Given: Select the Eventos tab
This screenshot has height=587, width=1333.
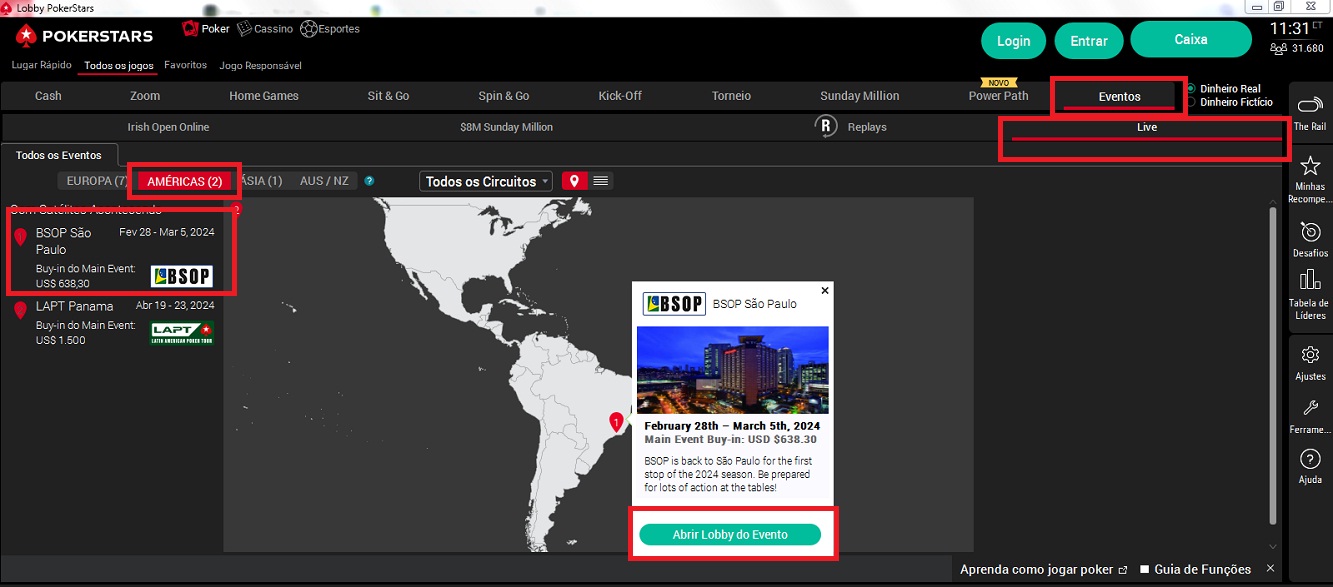Looking at the screenshot, I should coord(1119,96).
